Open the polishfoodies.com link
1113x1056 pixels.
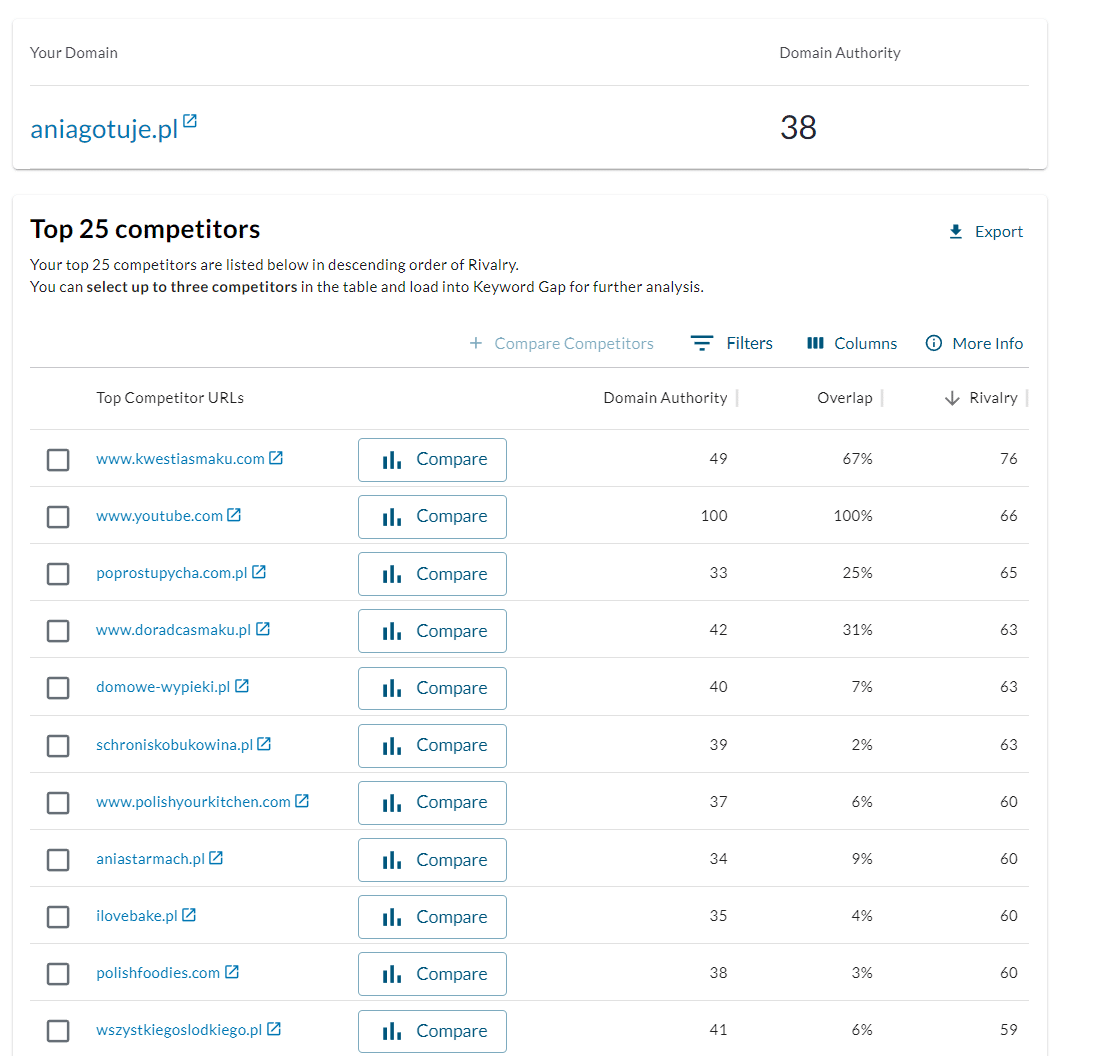(x=158, y=972)
